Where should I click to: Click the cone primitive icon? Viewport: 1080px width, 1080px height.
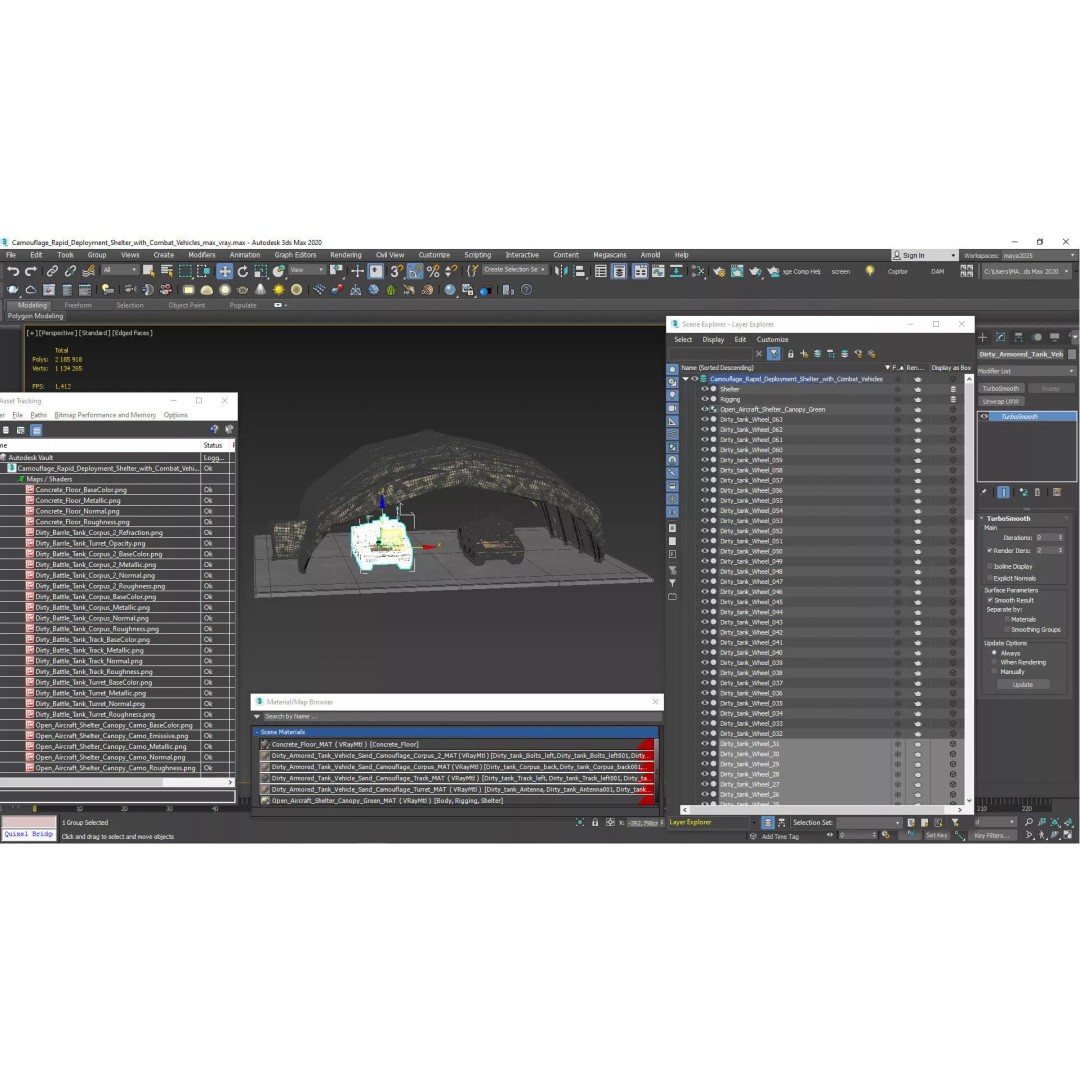click(260, 290)
